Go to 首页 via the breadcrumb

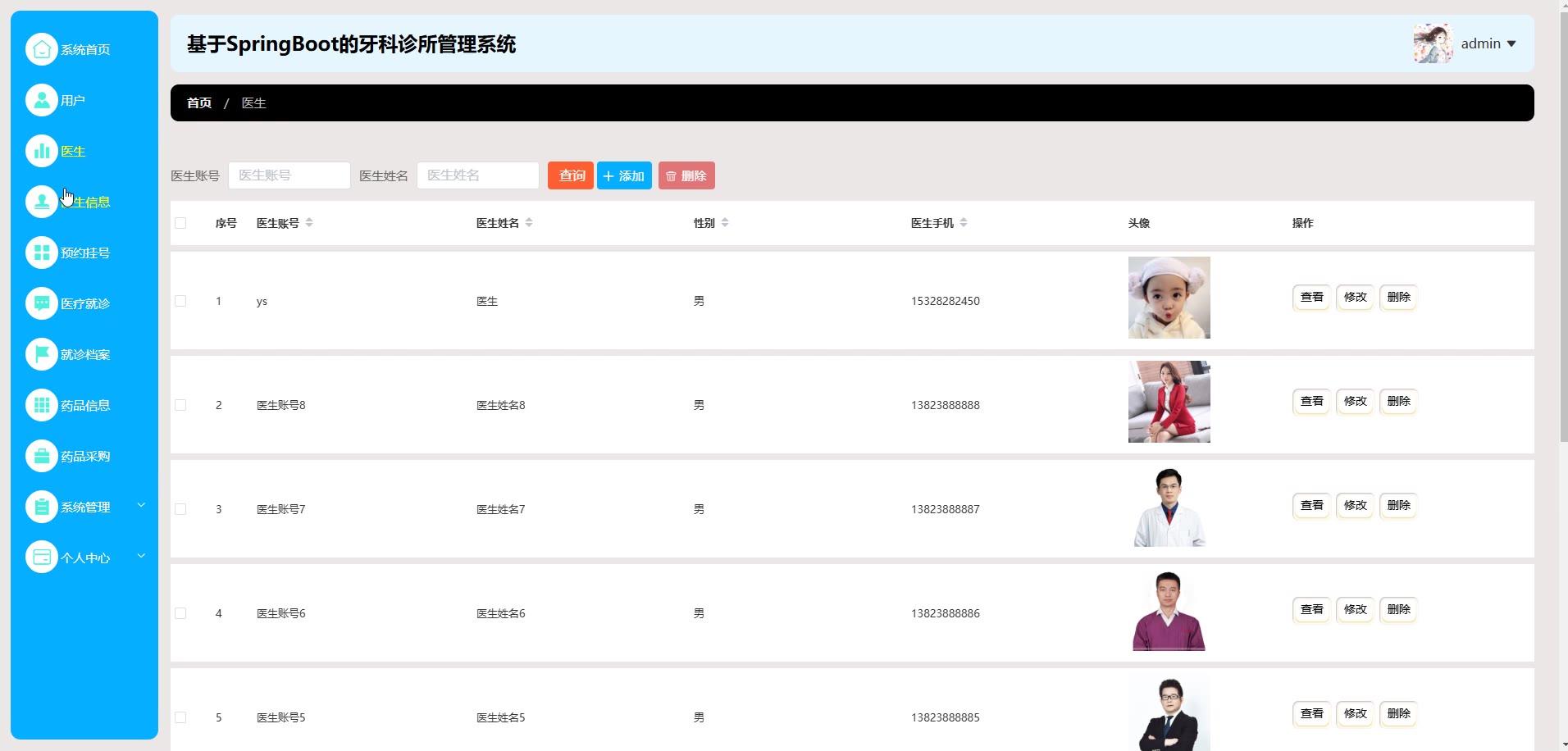tap(199, 103)
